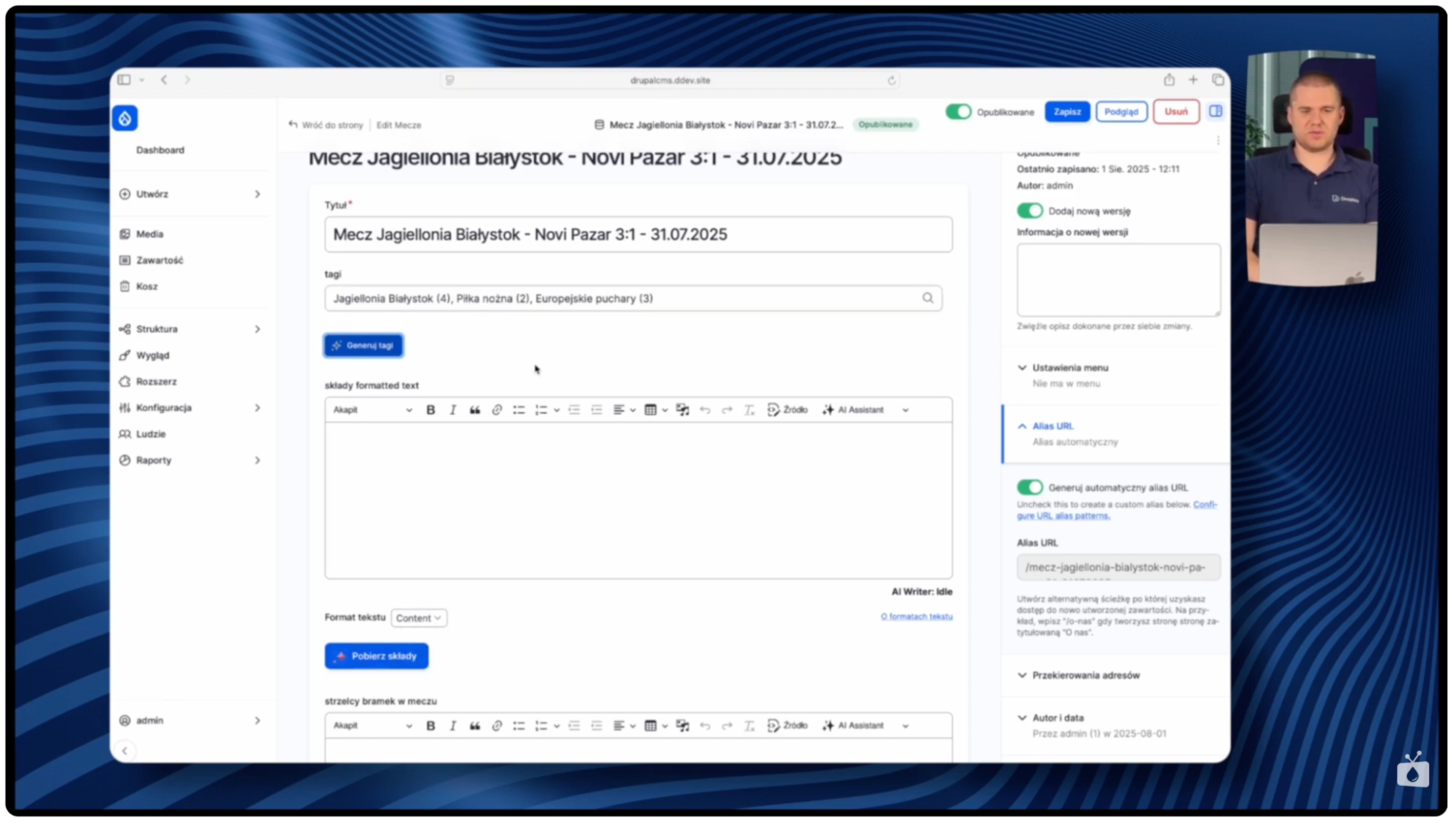
Task: Click the Generuj tagi button
Action: click(x=363, y=345)
